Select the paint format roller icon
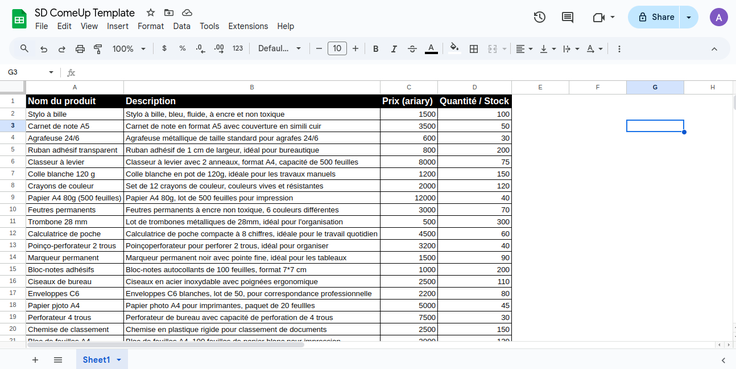Screen dimensions: 736x369 tap(98, 49)
